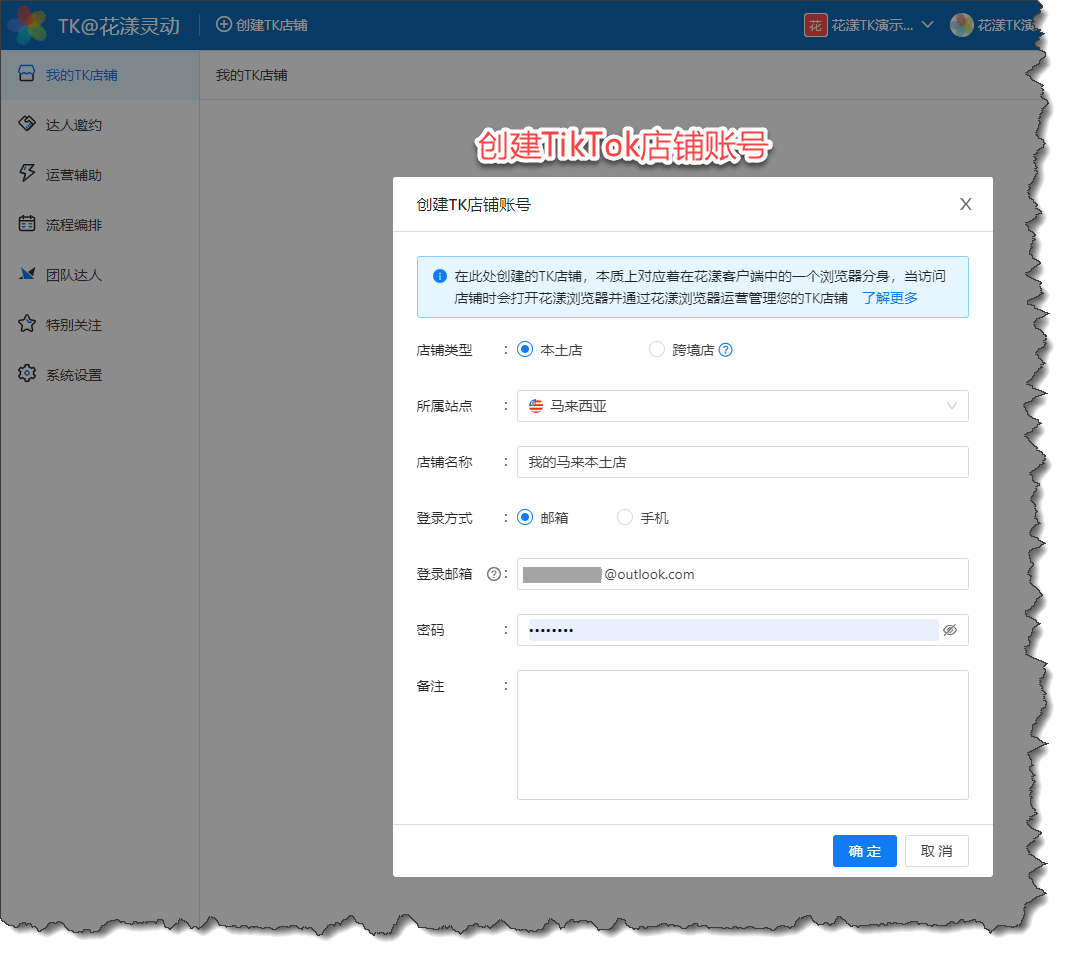The height and width of the screenshot is (959, 1071).
Task: Open 特别关注 in the sidebar
Action: (x=100, y=324)
